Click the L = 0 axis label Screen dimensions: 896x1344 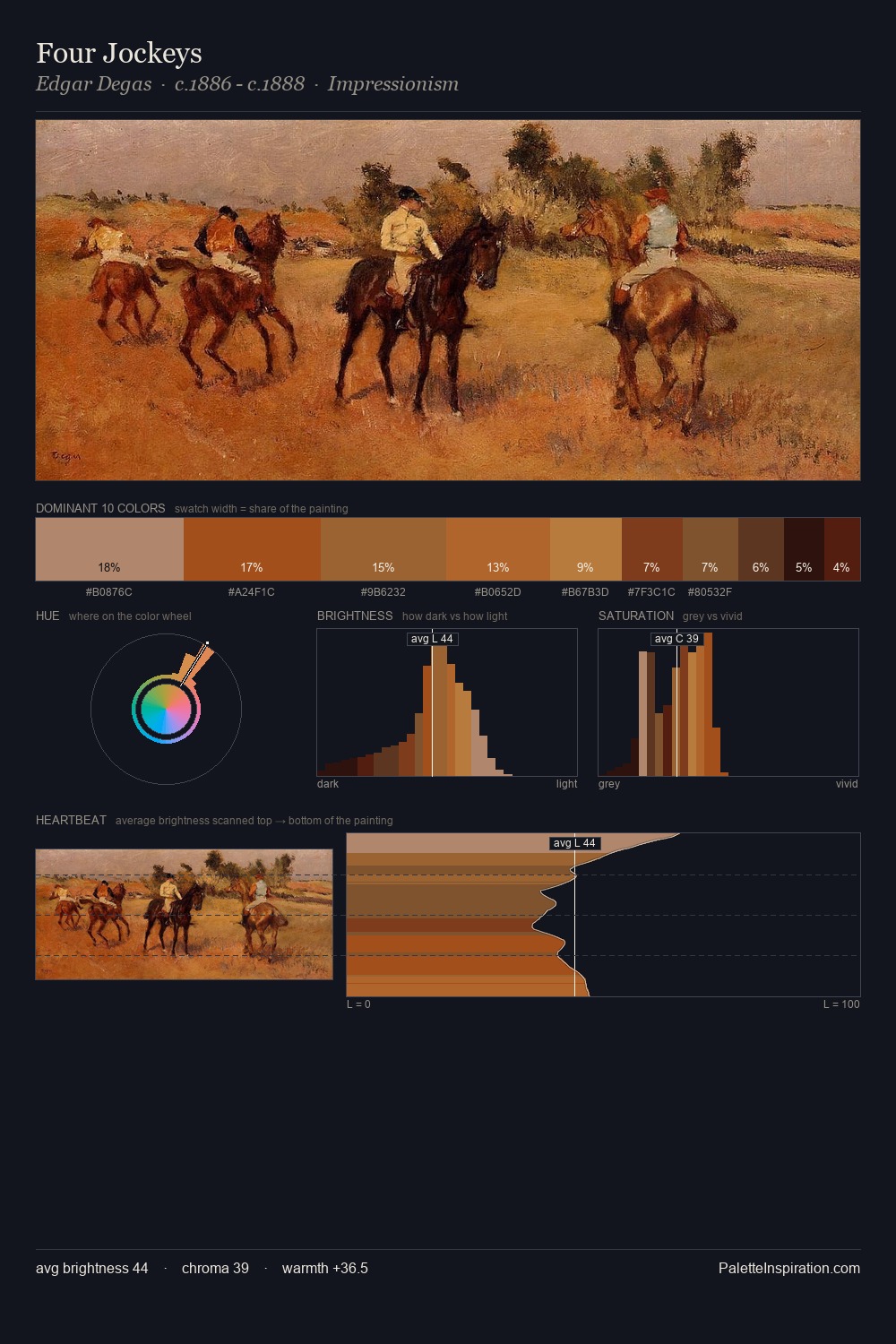point(358,1004)
